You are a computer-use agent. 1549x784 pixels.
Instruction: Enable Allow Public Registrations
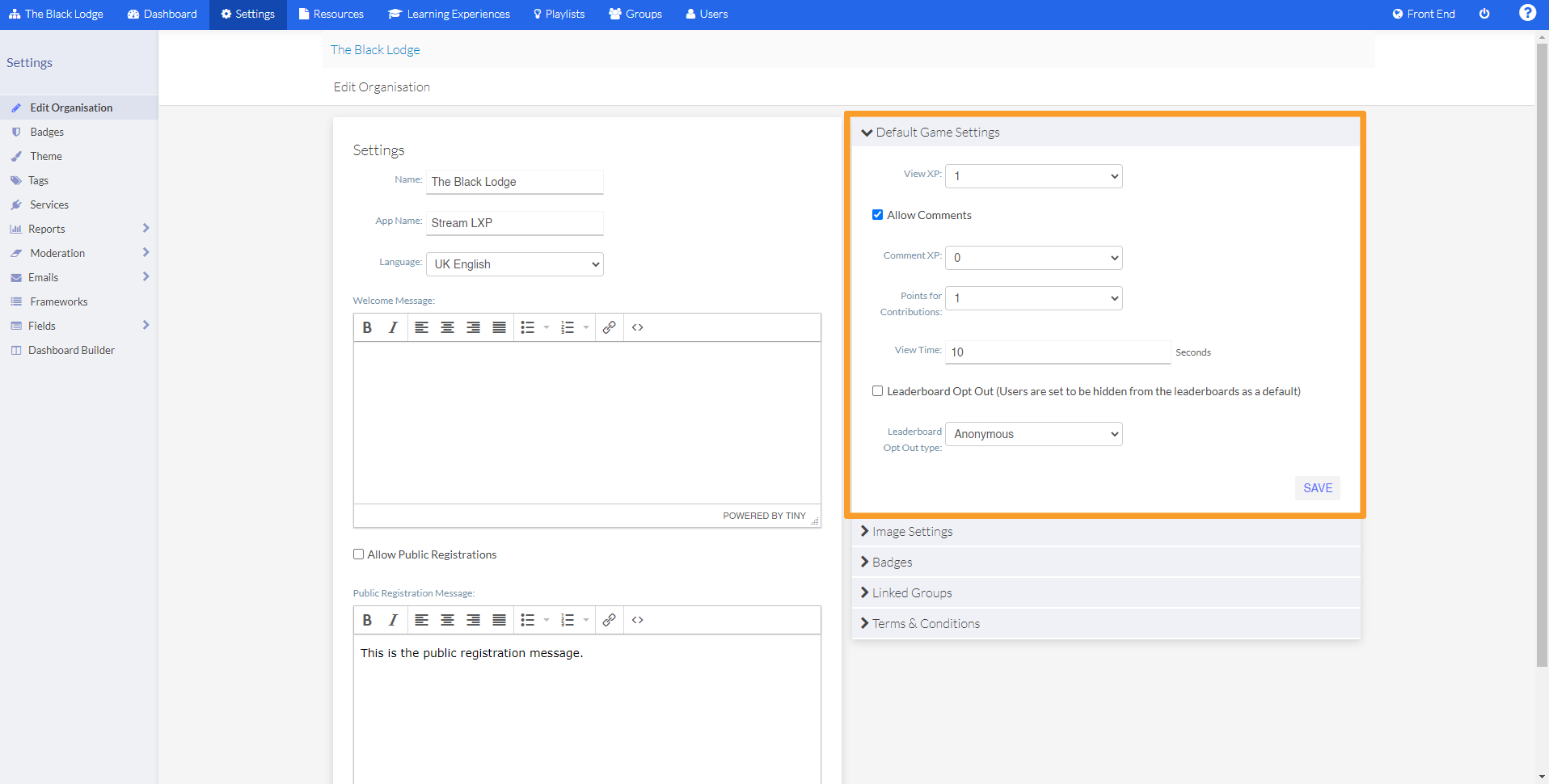358,554
